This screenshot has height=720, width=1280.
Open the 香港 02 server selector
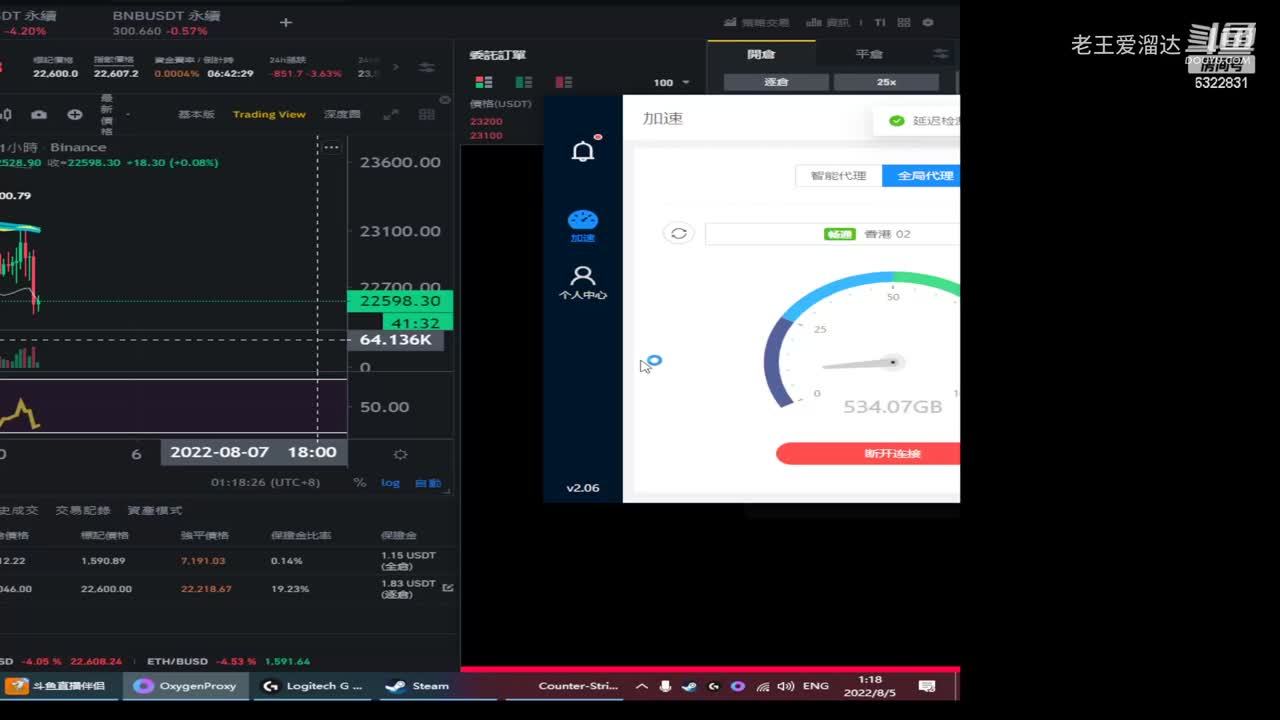click(832, 234)
